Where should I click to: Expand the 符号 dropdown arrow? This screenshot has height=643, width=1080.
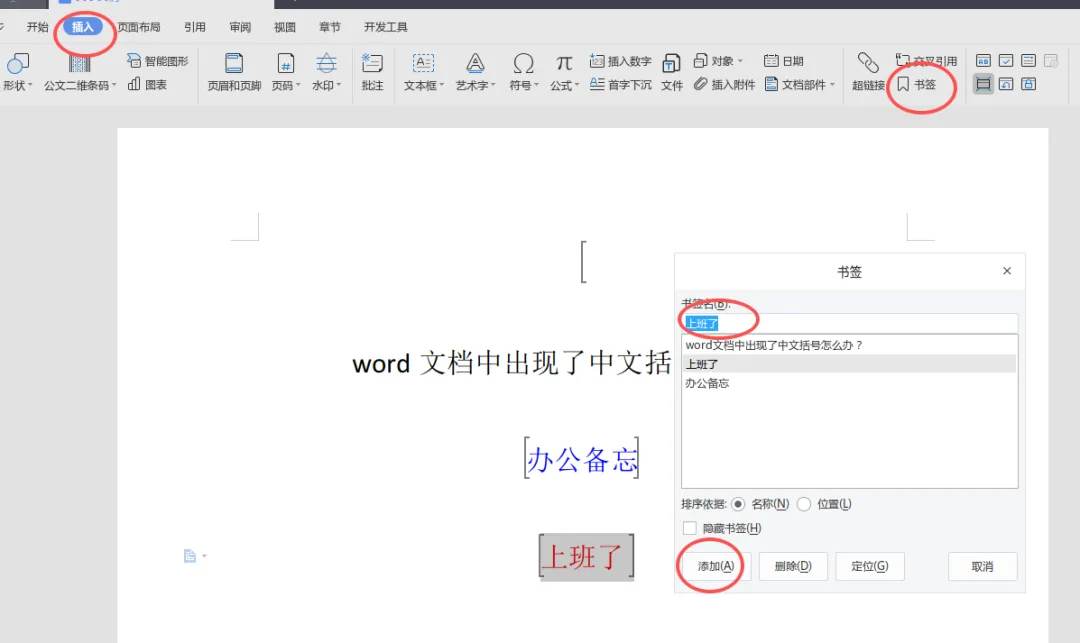[537, 85]
